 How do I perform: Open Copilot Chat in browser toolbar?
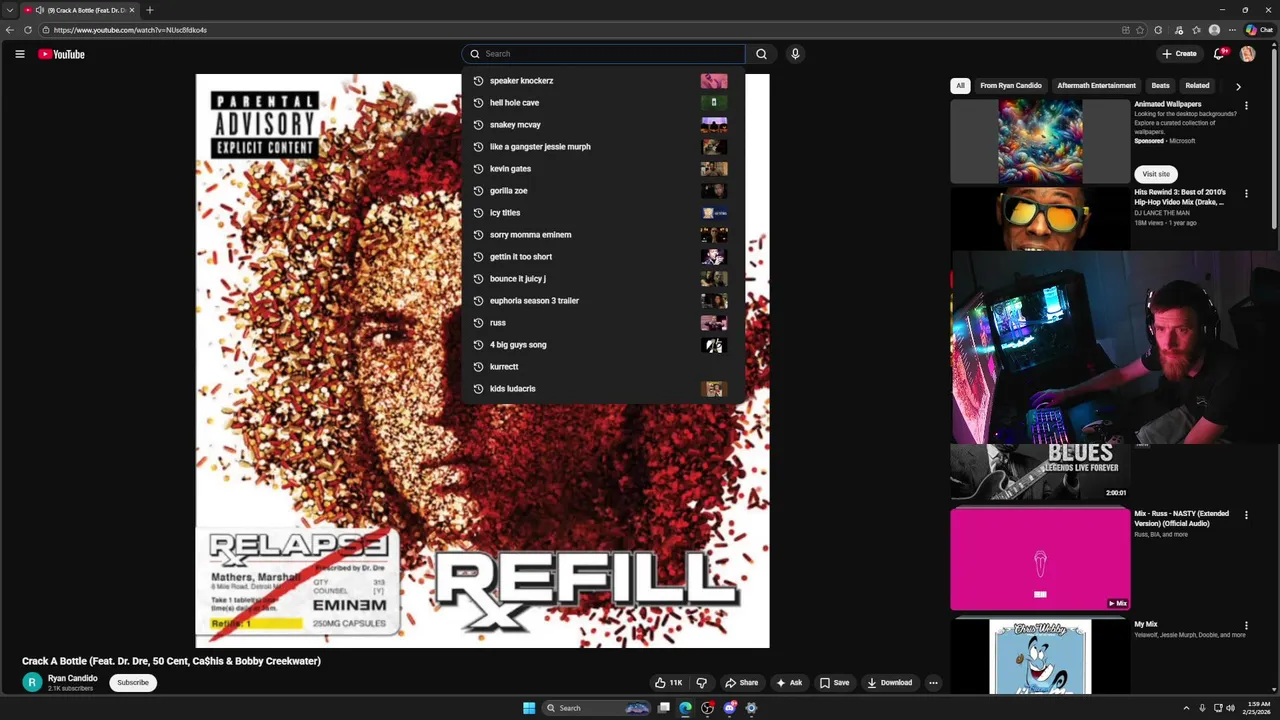1259,30
